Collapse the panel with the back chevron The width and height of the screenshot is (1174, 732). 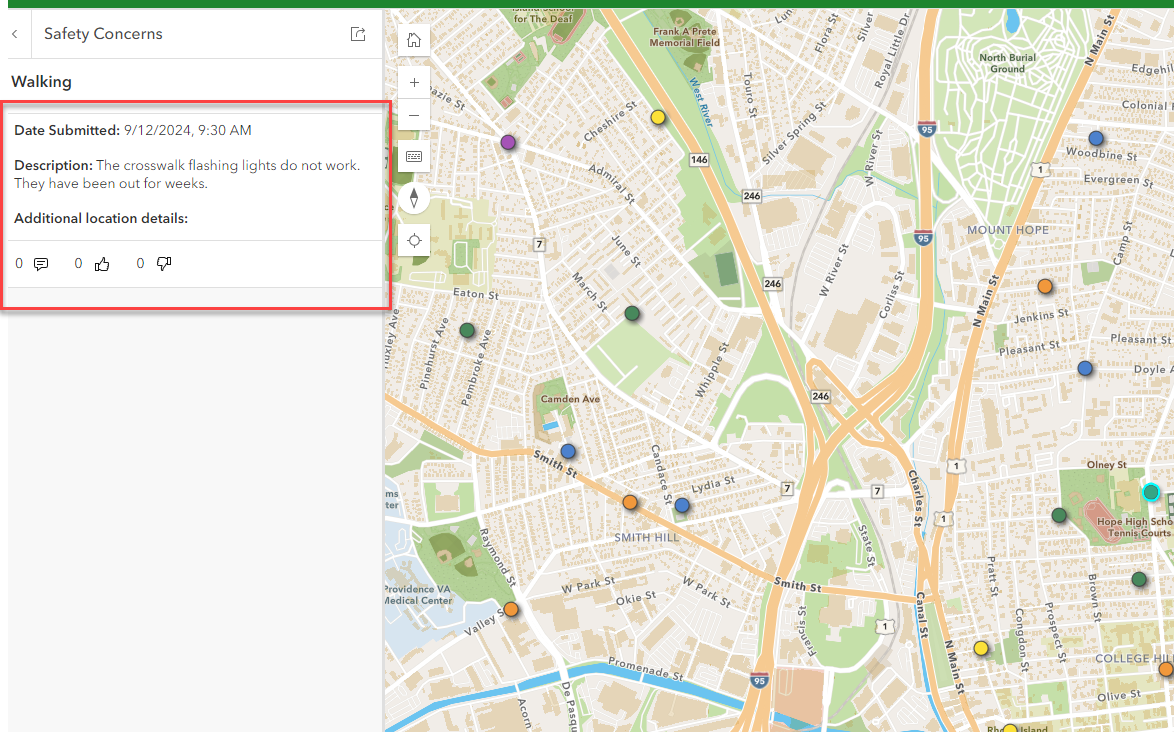click(x=15, y=33)
